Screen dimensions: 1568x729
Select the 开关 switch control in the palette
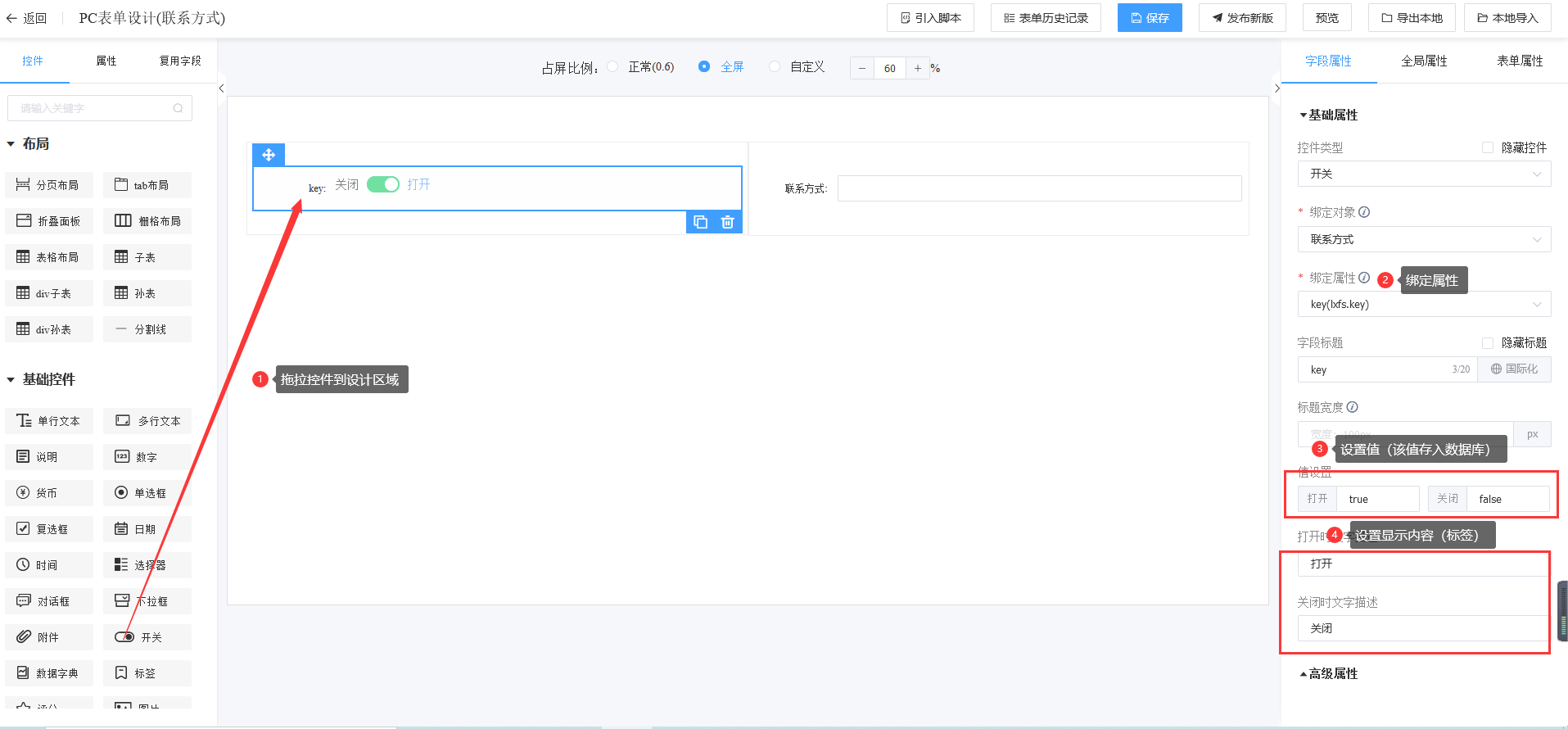click(147, 637)
